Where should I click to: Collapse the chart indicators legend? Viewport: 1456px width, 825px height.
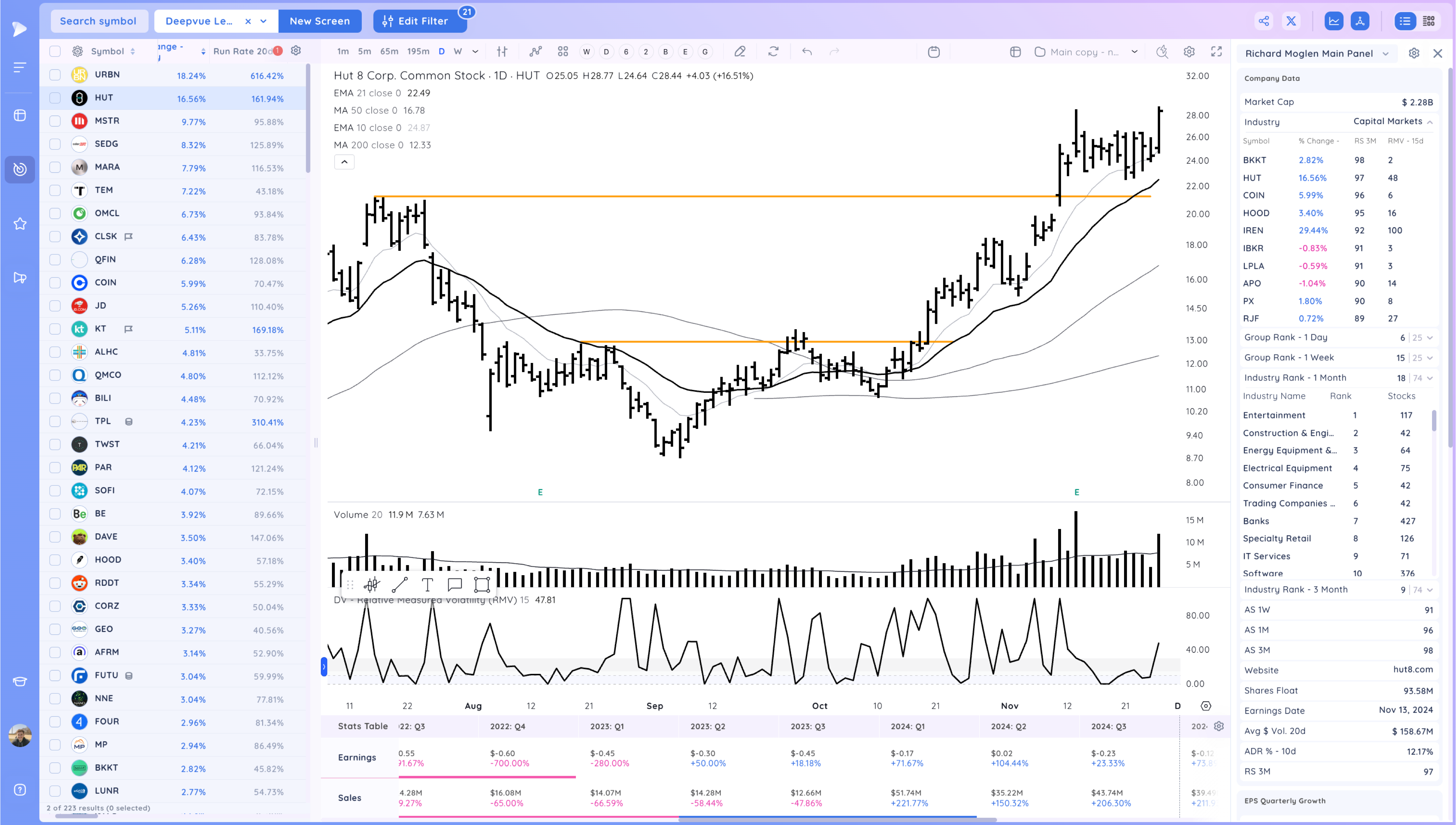pos(344,162)
